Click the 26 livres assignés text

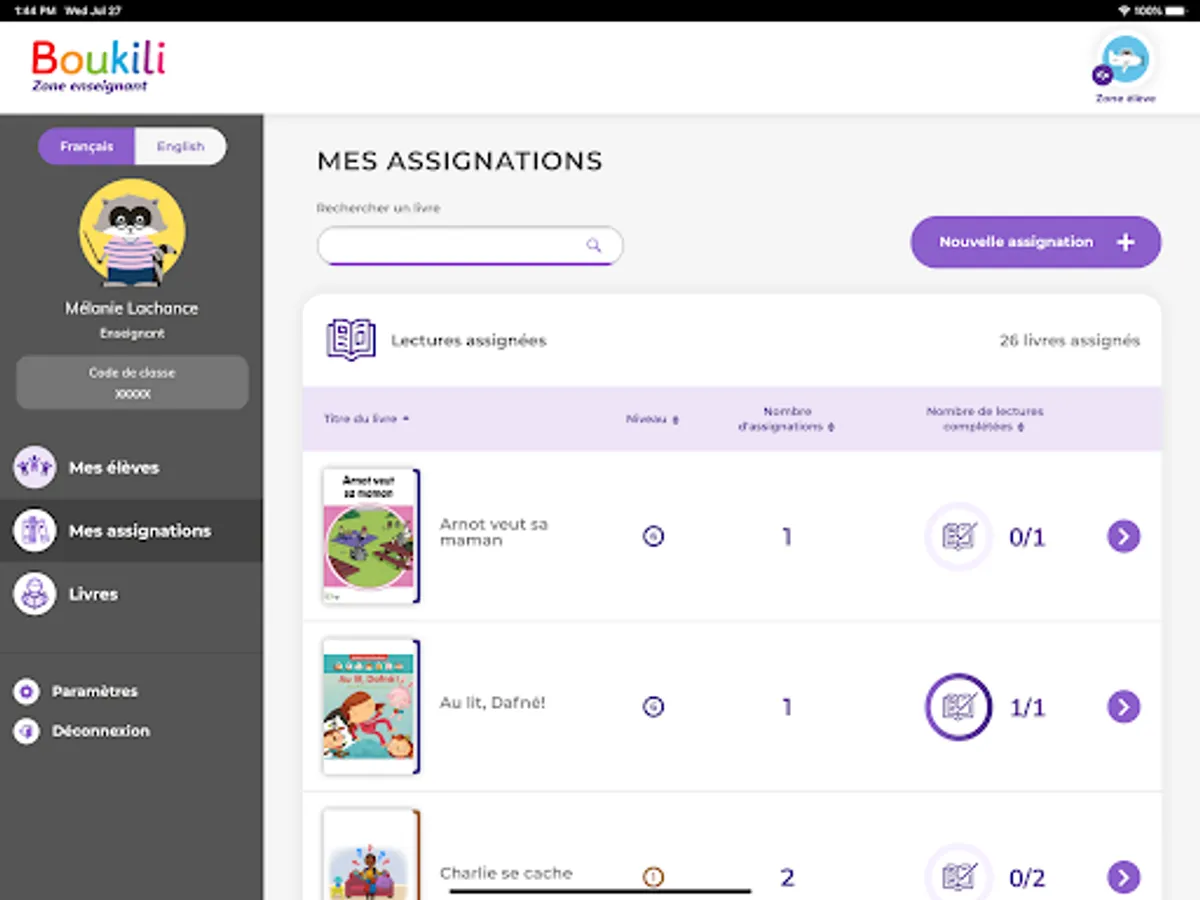pos(1069,341)
